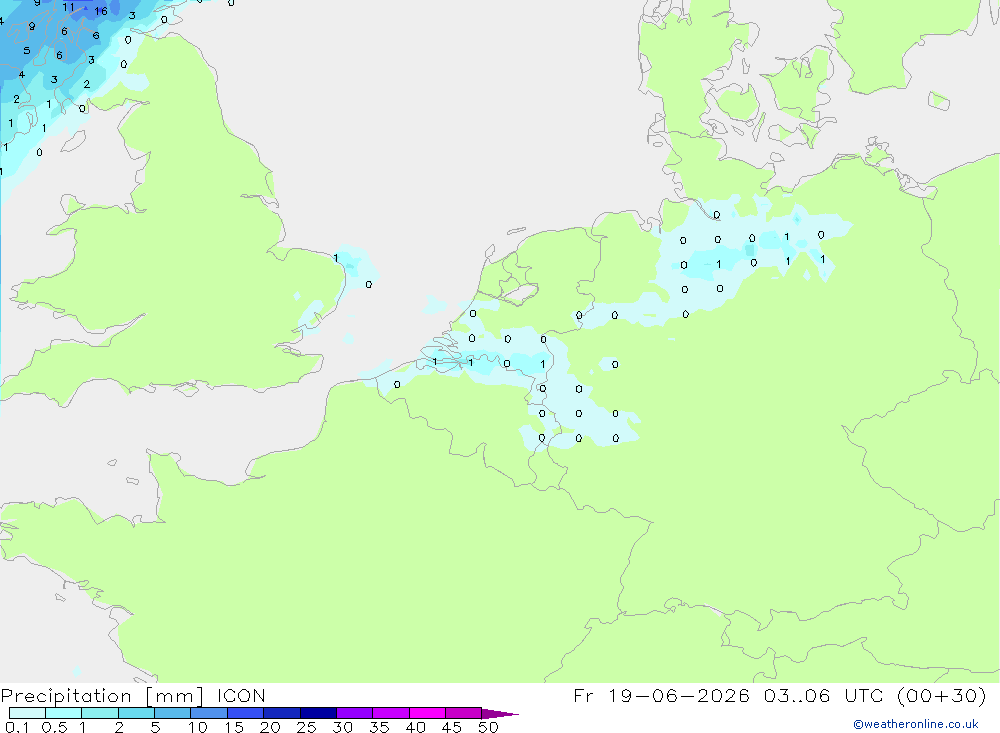
Task: Click the 2–5 mm legend color box
Action: [136, 713]
